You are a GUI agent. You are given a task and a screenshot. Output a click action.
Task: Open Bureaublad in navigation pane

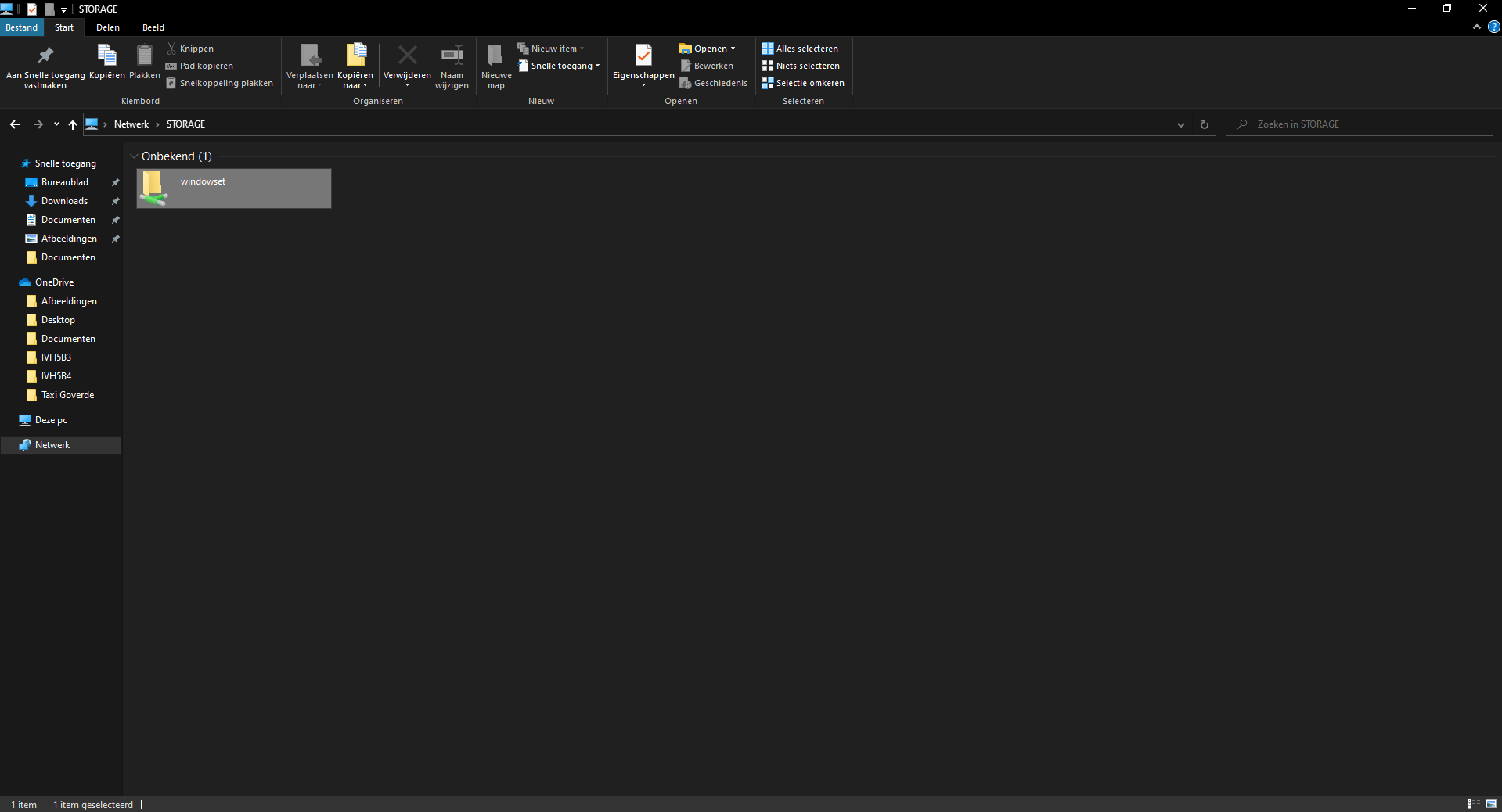[65, 182]
